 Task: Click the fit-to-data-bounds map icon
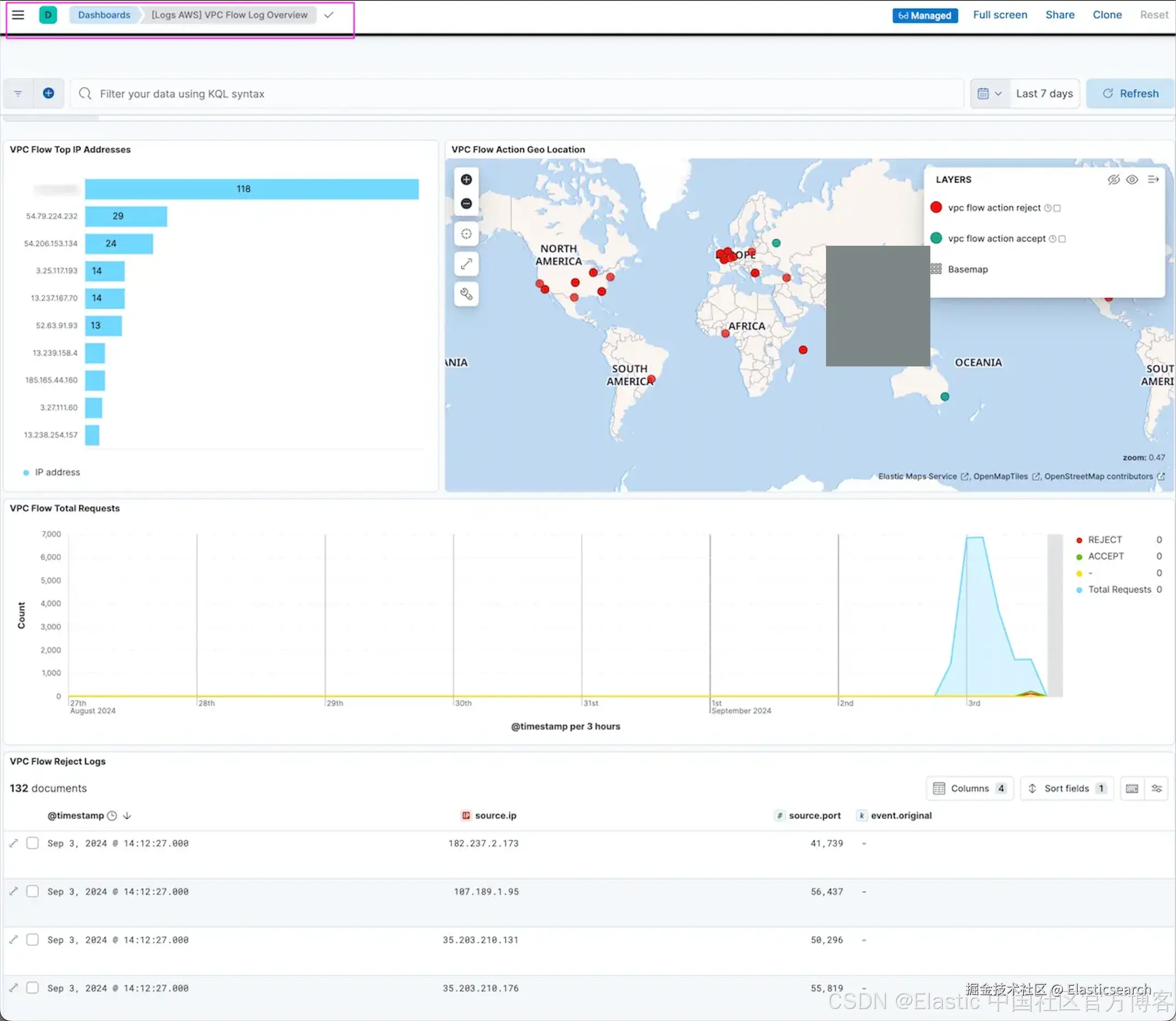[466, 234]
